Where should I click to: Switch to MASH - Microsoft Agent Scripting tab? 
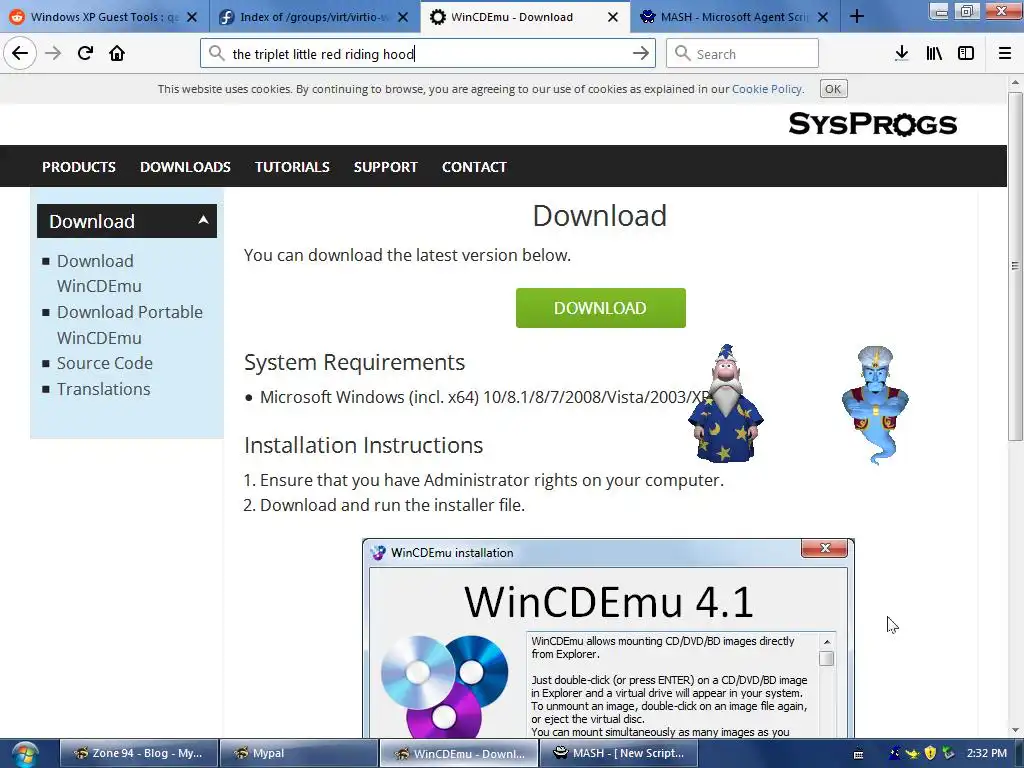tap(735, 17)
